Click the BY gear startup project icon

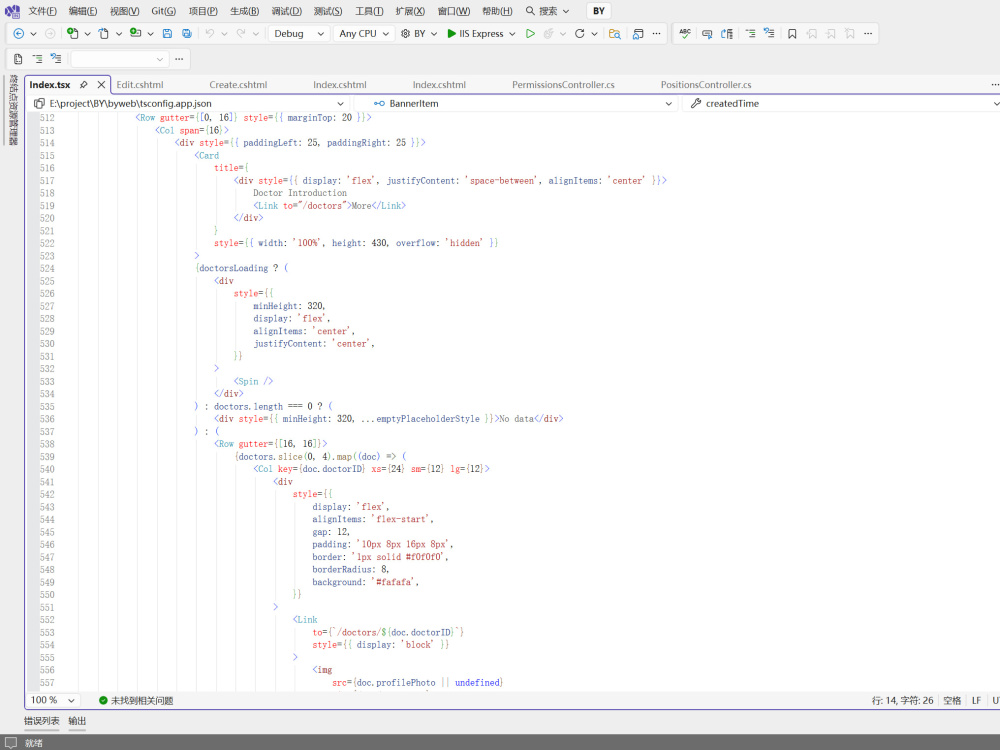coord(405,34)
